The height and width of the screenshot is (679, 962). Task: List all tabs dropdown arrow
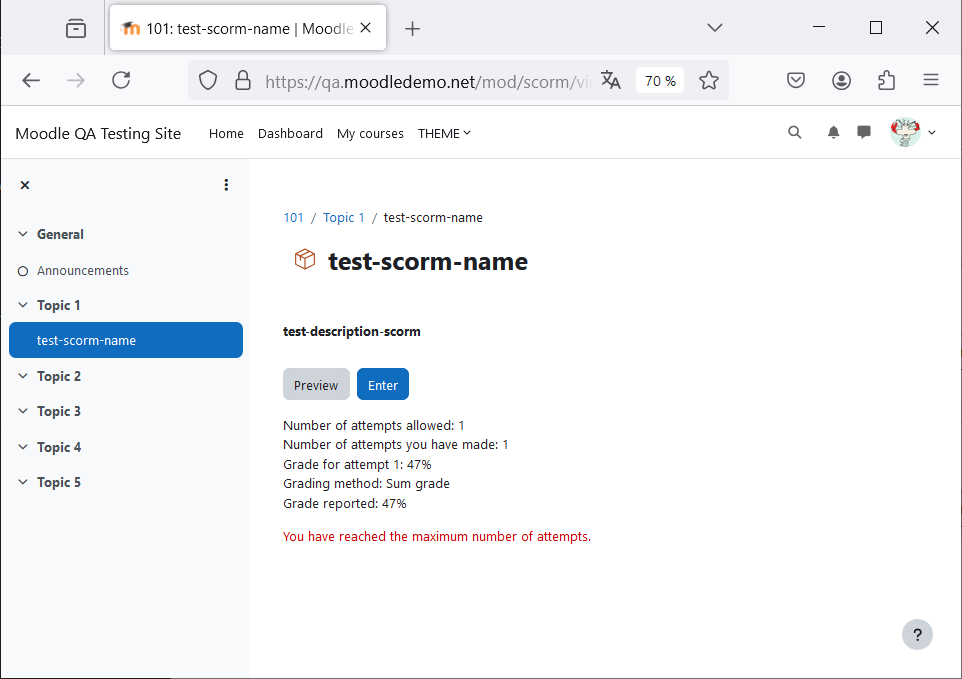coord(715,28)
